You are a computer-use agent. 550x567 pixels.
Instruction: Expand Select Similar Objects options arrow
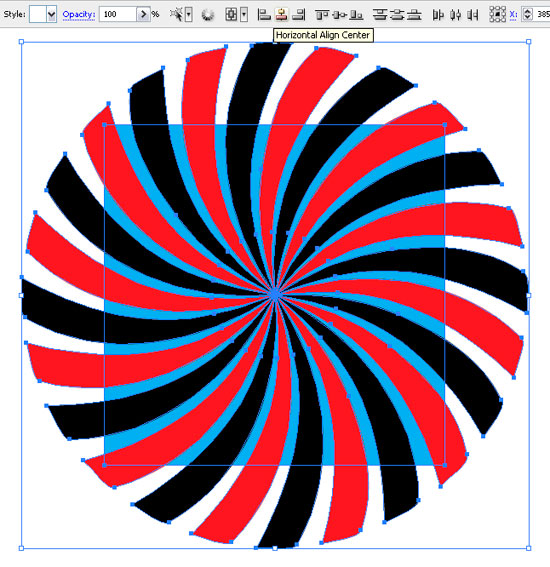tap(188, 15)
